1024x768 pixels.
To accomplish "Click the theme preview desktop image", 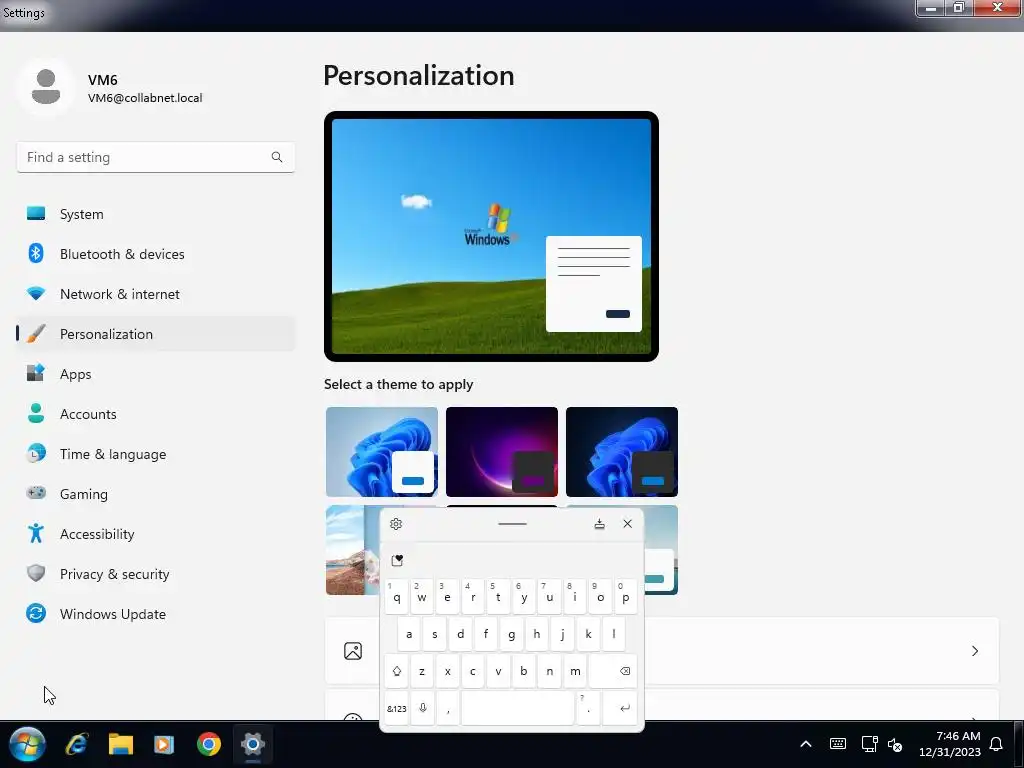I will pyautogui.click(x=491, y=236).
